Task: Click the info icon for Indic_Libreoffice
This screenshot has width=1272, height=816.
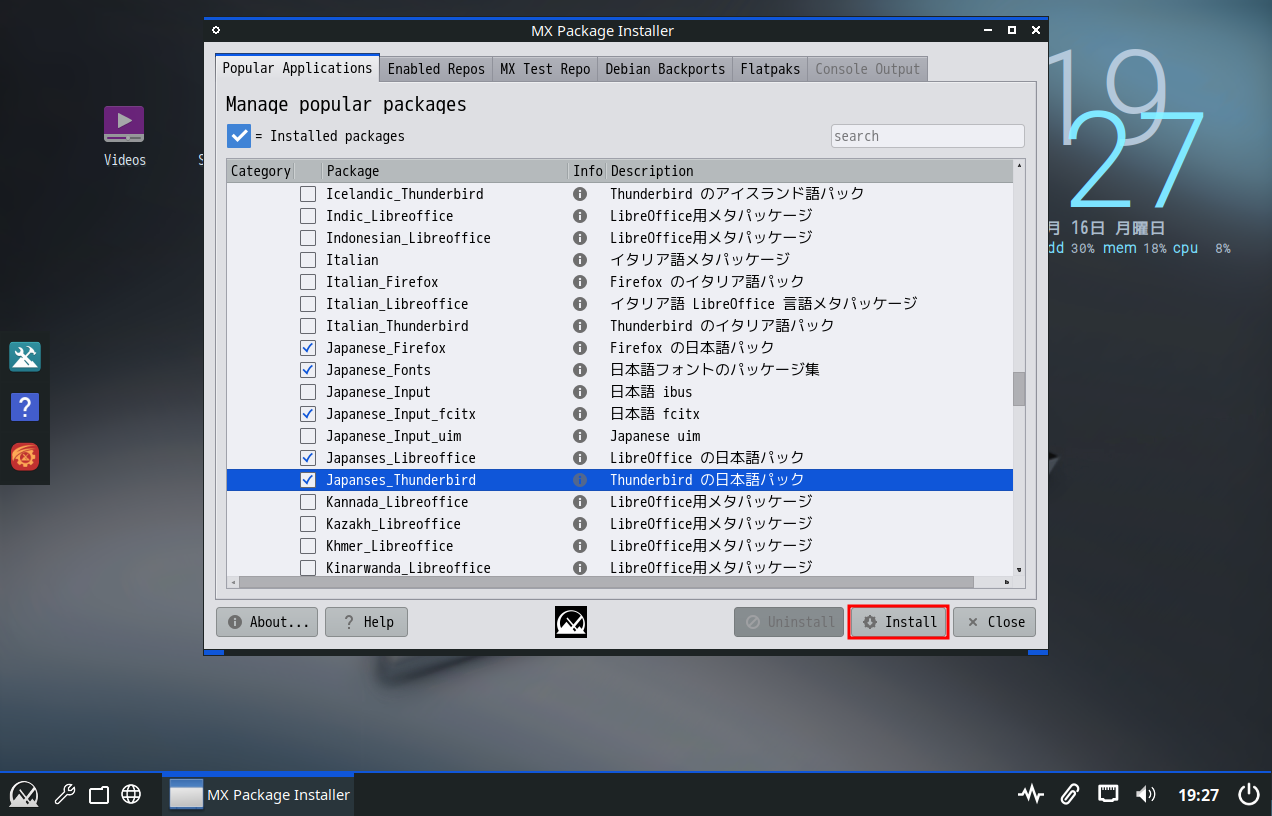Action: coord(579,216)
